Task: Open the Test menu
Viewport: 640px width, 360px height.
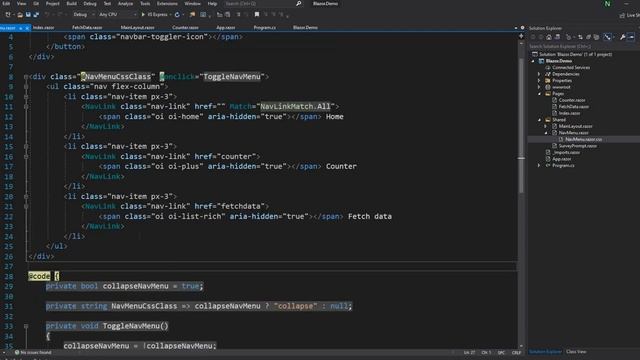Action: tap(107, 4)
